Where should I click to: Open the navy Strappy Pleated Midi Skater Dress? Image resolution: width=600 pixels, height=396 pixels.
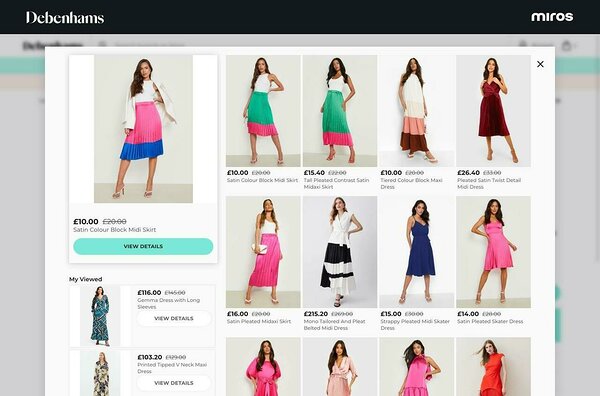[417, 252]
